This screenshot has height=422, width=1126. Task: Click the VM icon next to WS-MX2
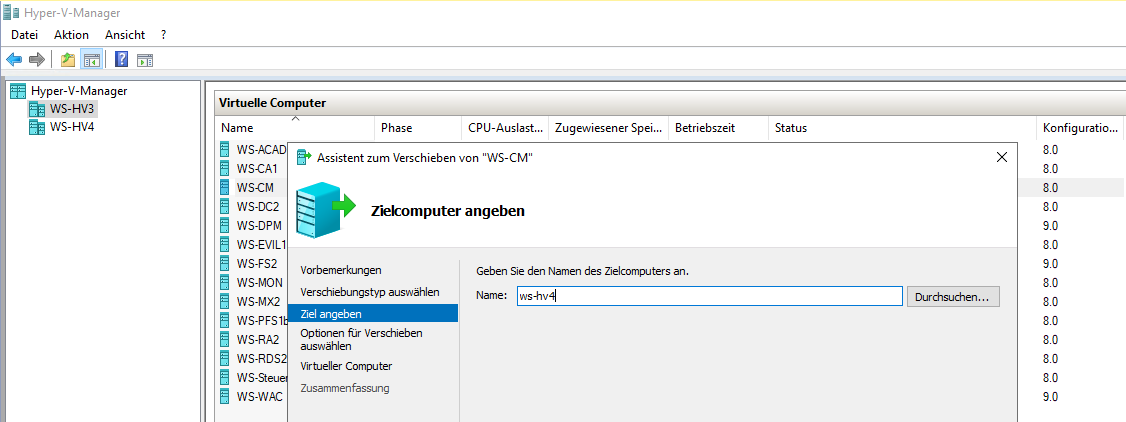225,301
